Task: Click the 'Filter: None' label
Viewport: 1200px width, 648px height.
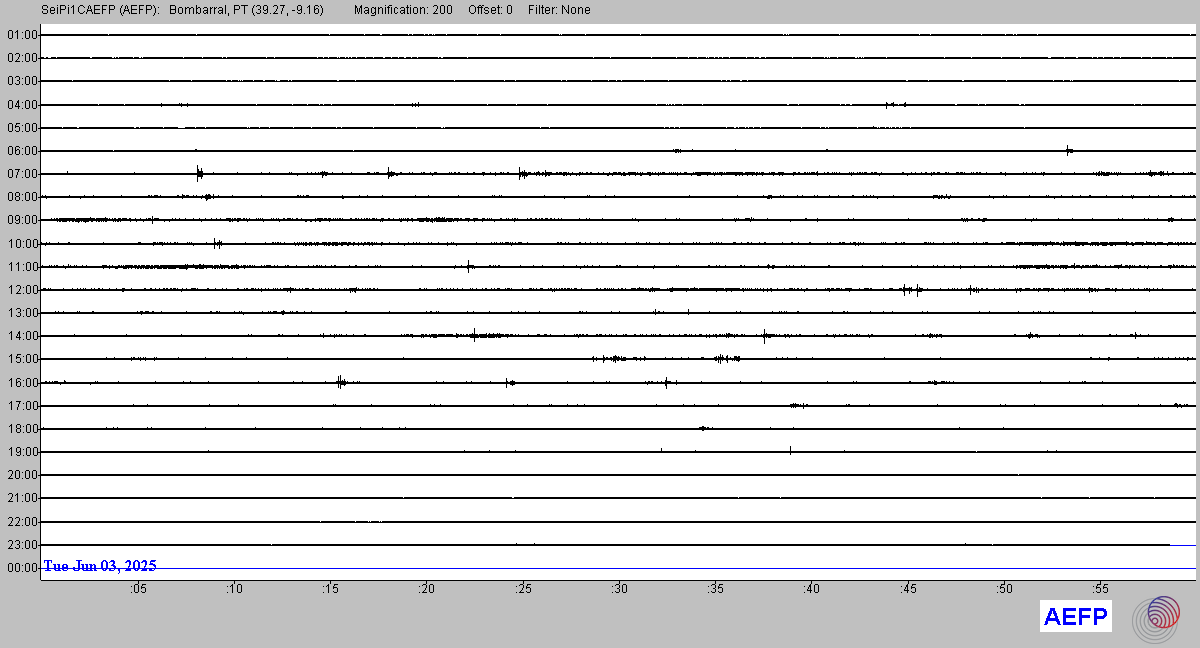Action: (x=559, y=10)
